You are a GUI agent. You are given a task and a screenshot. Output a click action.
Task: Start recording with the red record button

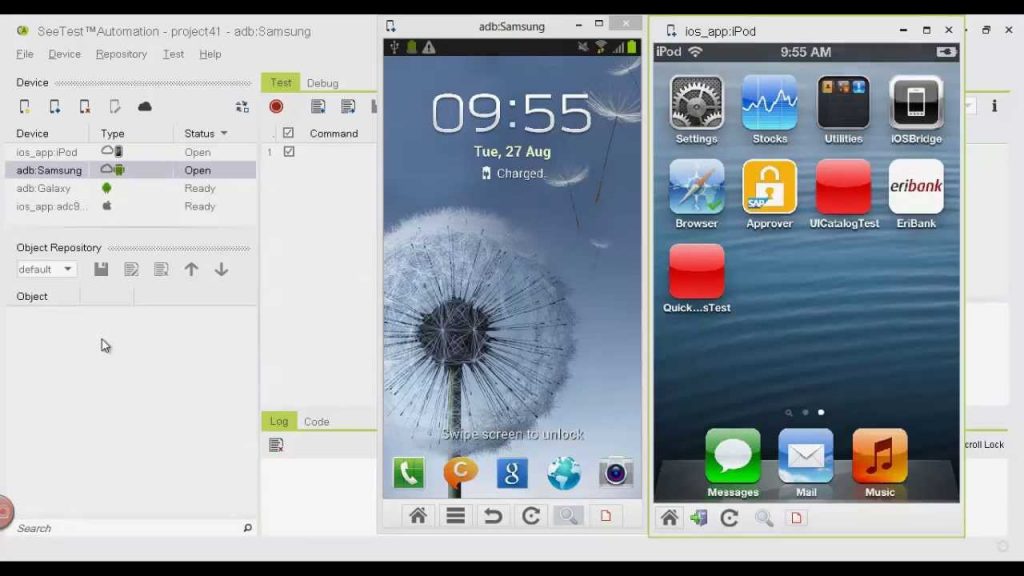276,106
